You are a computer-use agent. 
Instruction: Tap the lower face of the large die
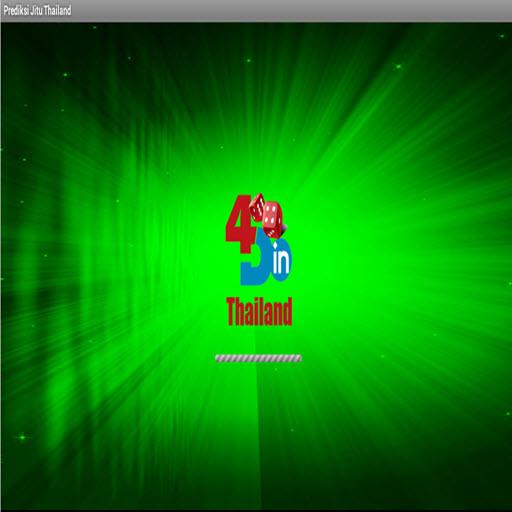click(x=272, y=232)
